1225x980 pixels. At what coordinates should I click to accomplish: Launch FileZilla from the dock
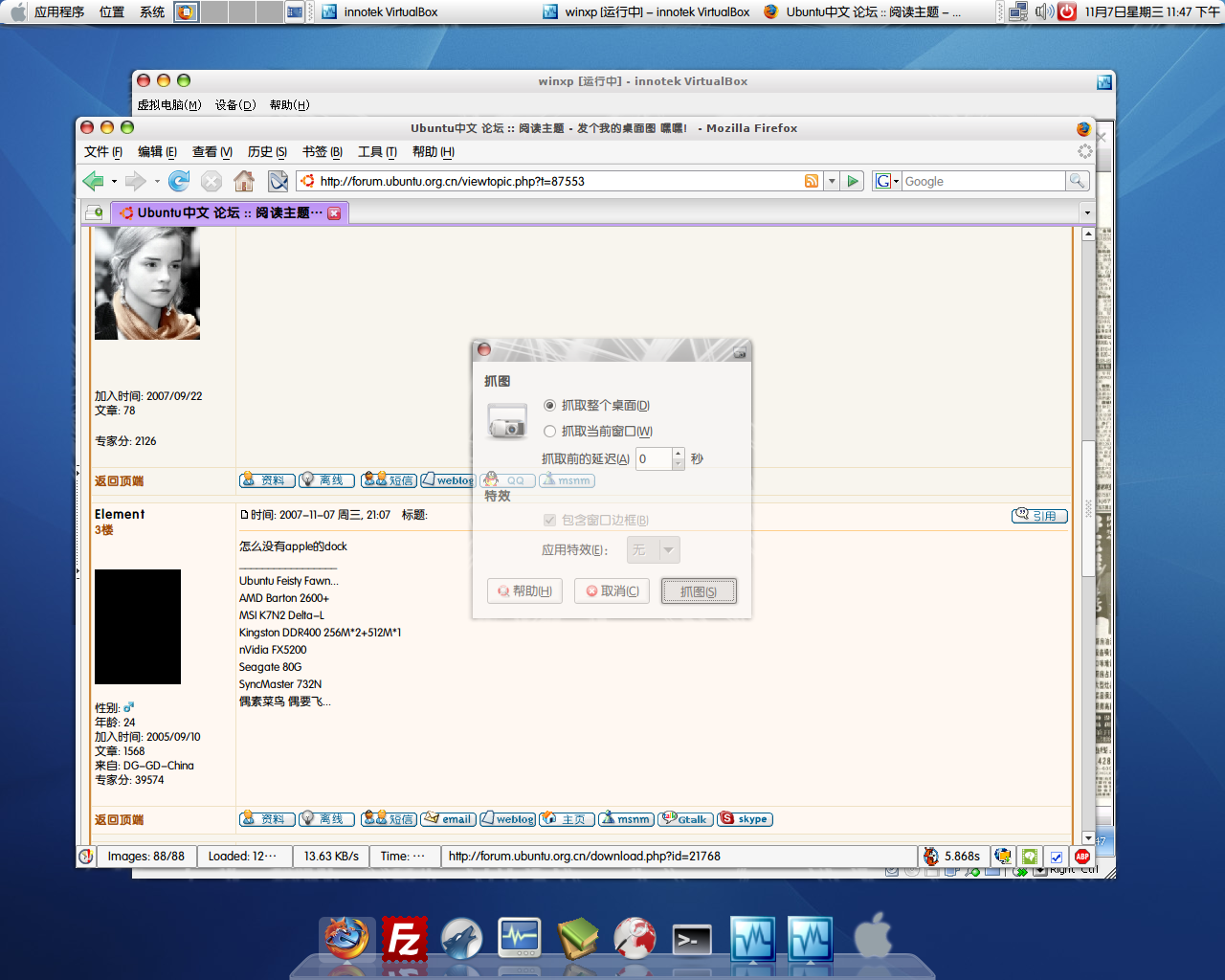point(405,939)
